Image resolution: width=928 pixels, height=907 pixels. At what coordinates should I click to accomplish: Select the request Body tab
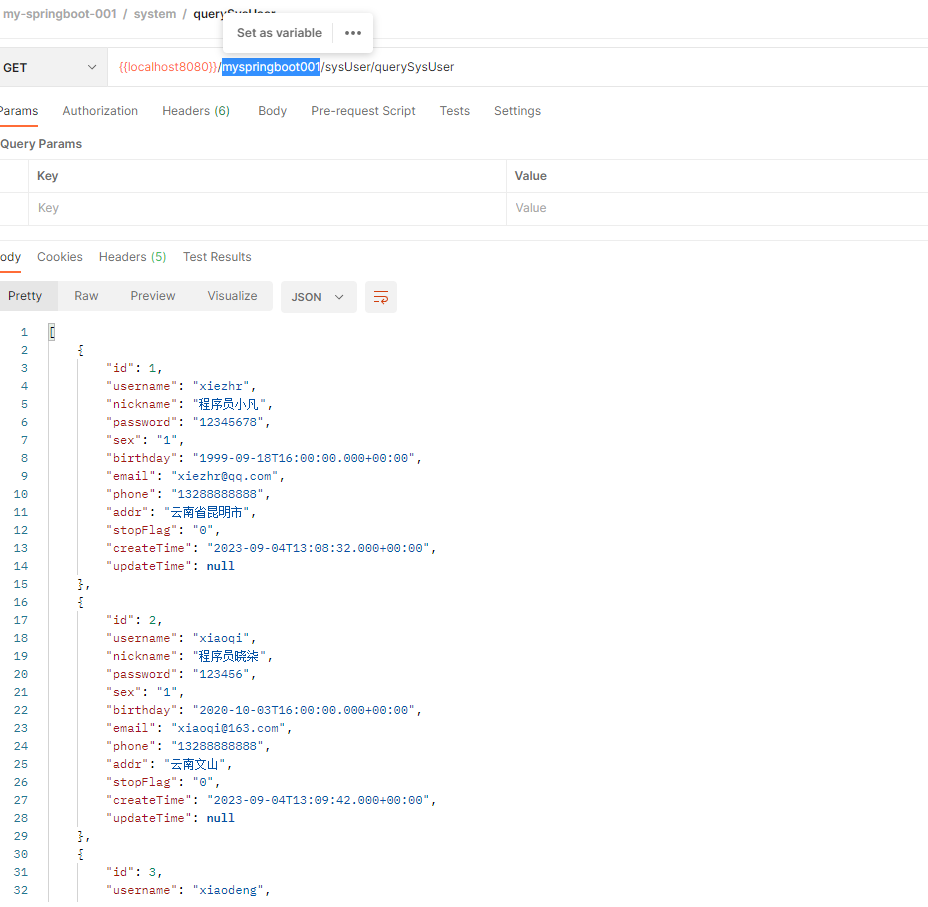point(272,111)
